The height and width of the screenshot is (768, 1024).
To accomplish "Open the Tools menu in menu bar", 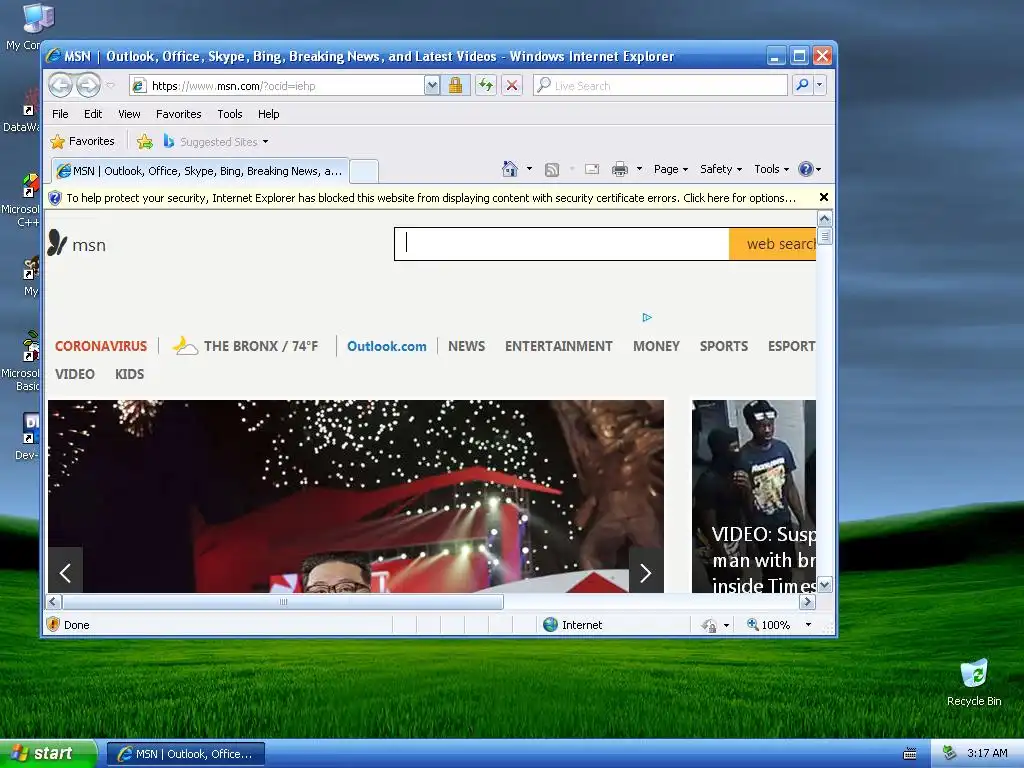I will click(x=230, y=114).
